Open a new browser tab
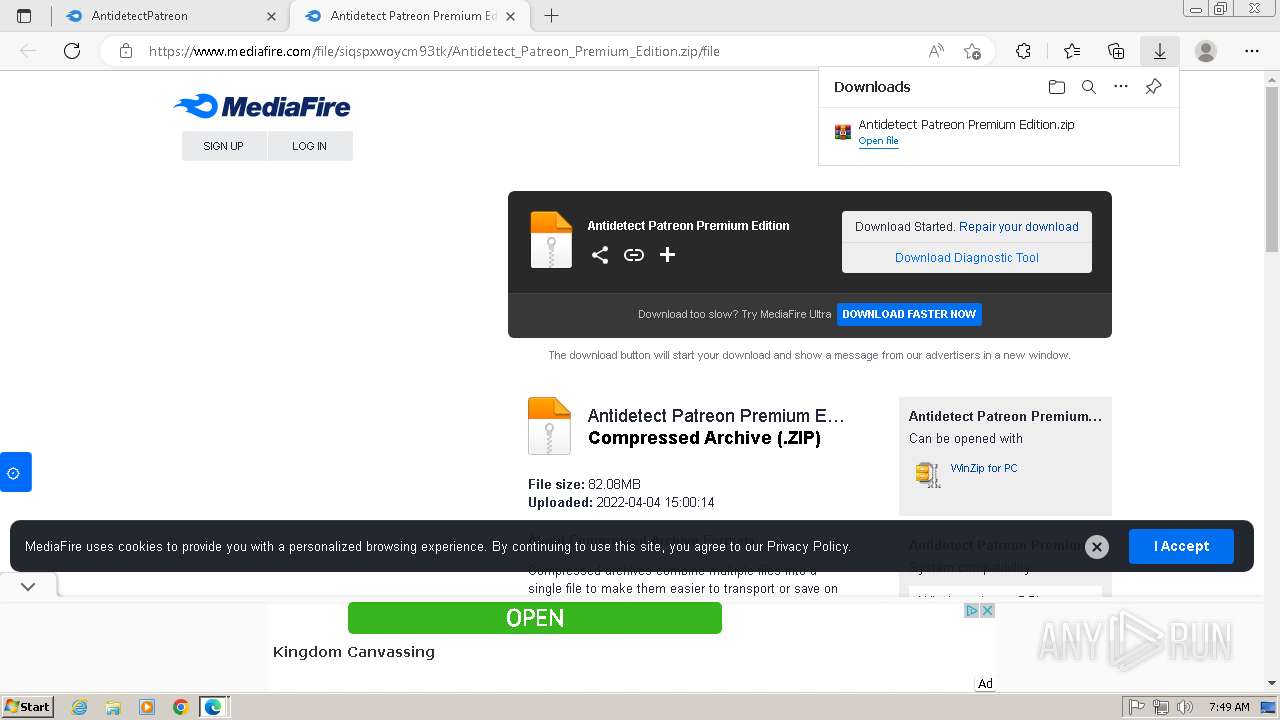This screenshot has width=1280, height=720. click(551, 16)
